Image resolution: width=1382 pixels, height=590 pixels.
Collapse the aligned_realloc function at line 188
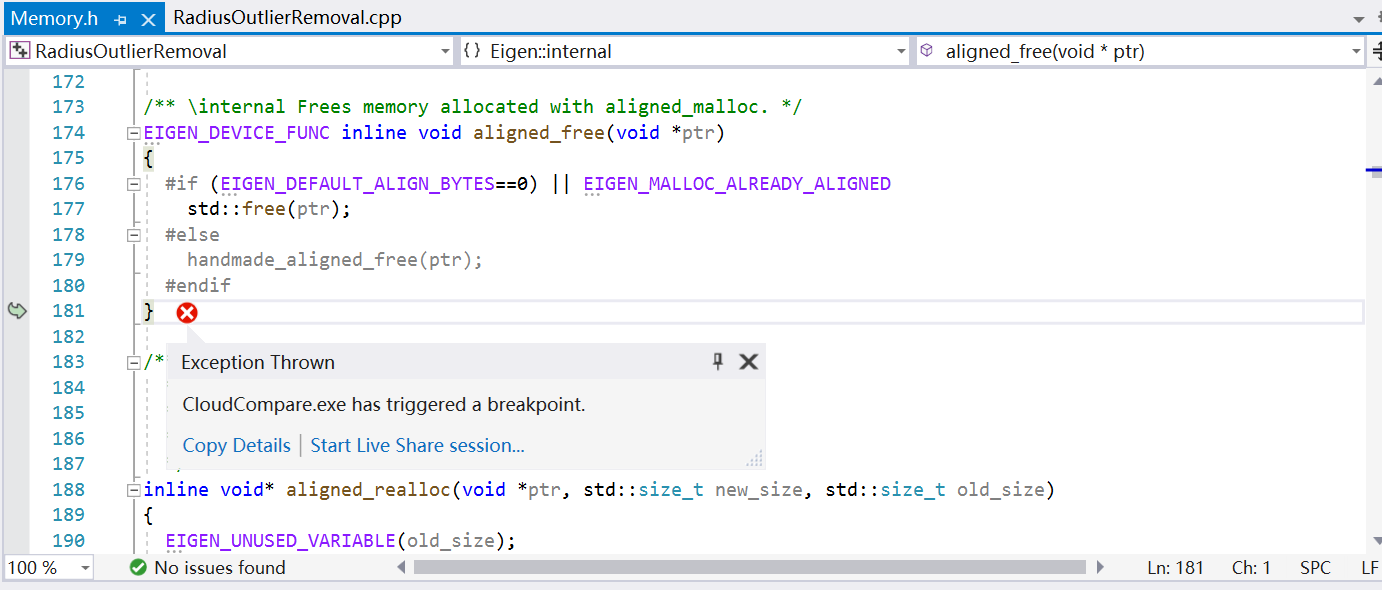tap(133, 489)
